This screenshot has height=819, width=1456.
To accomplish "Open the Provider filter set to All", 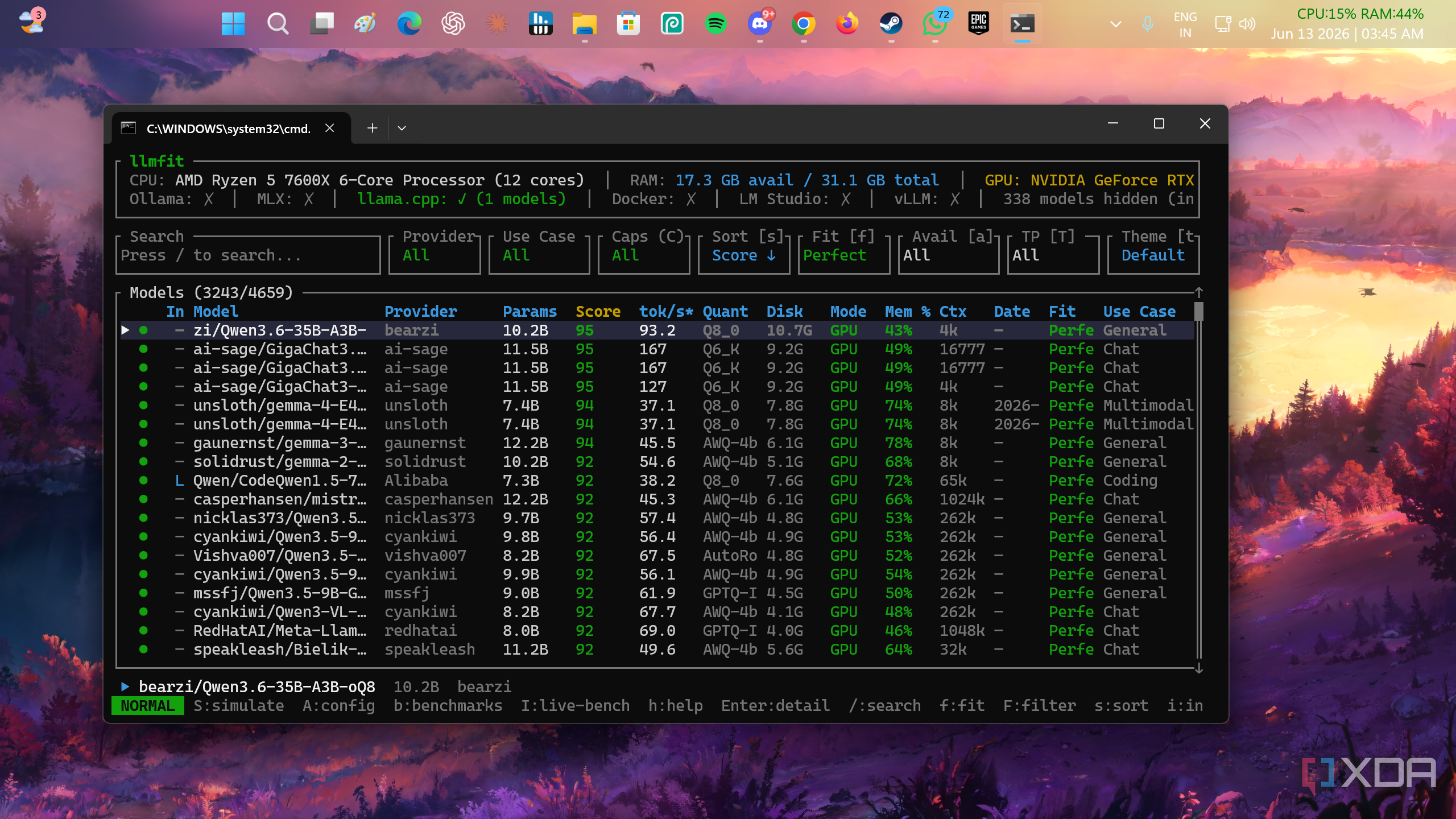I will tap(435, 255).
